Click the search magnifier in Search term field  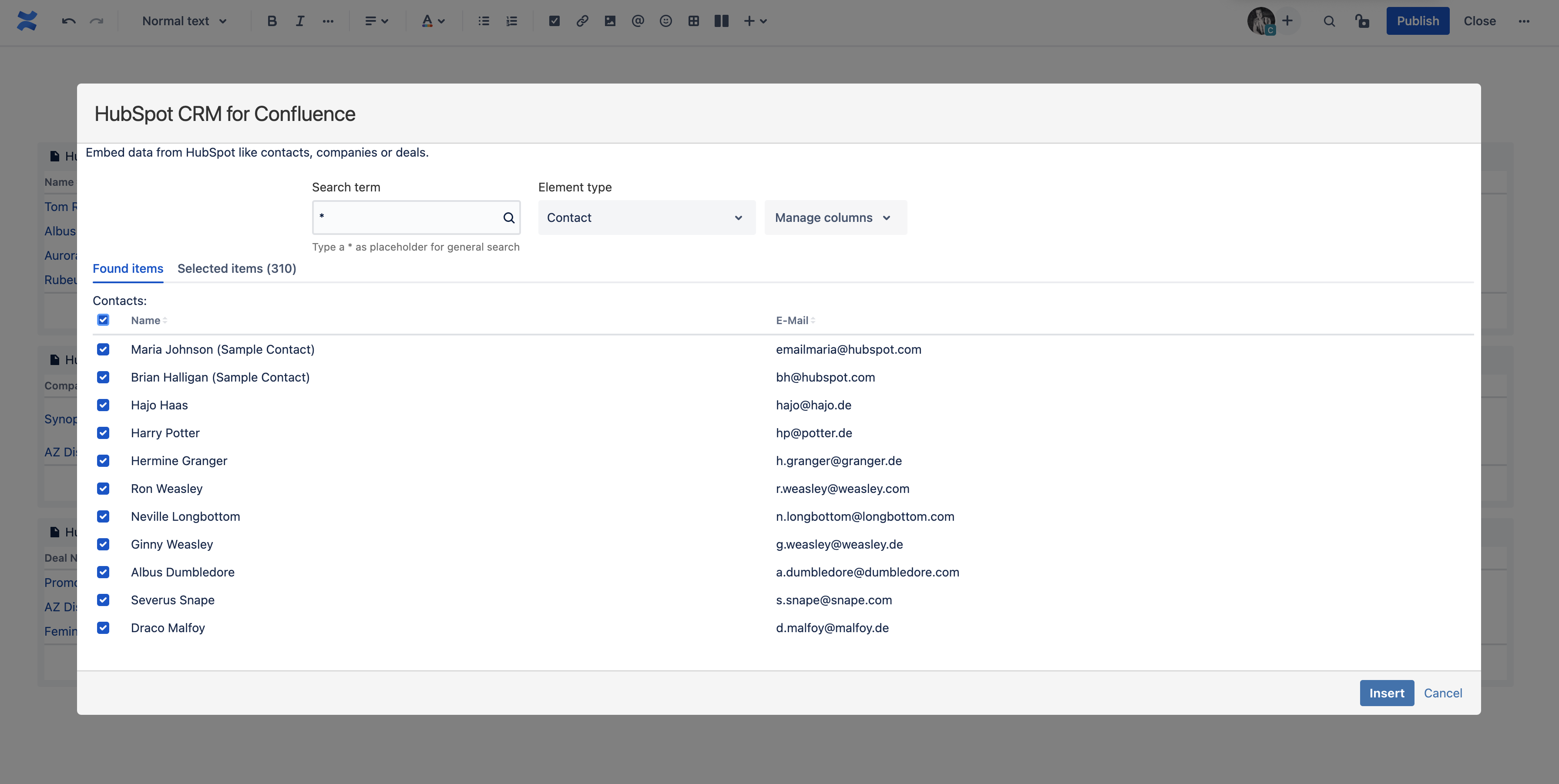pyautogui.click(x=508, y=218)
